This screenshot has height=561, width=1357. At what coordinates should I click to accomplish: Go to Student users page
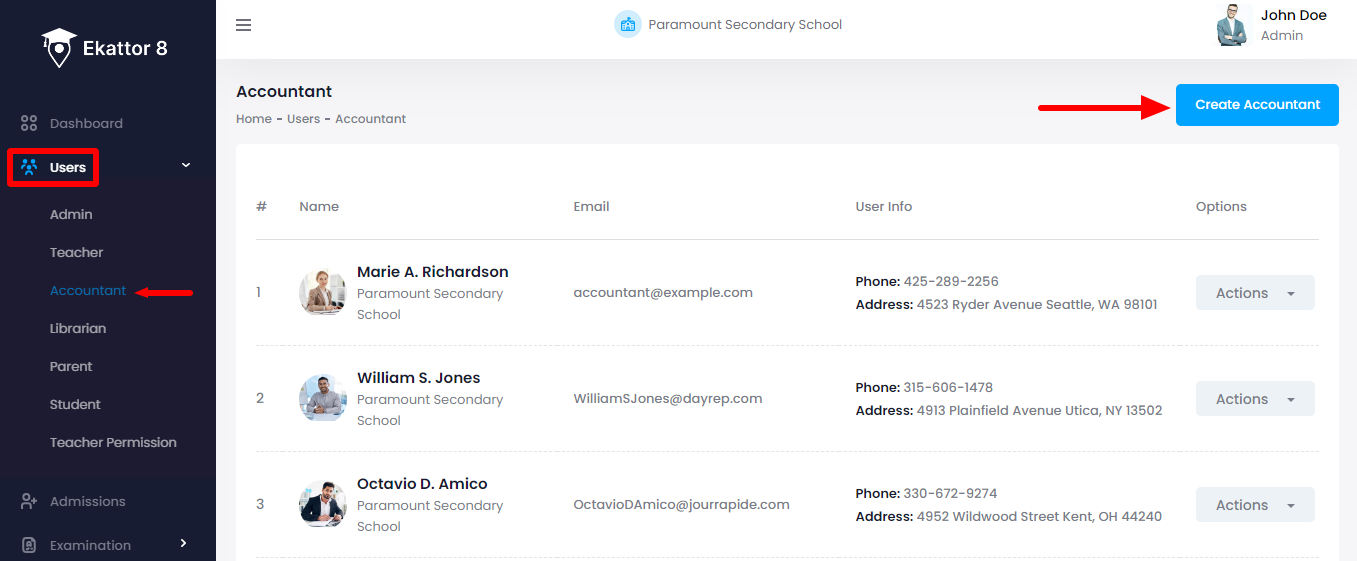[x=75, y=404]
